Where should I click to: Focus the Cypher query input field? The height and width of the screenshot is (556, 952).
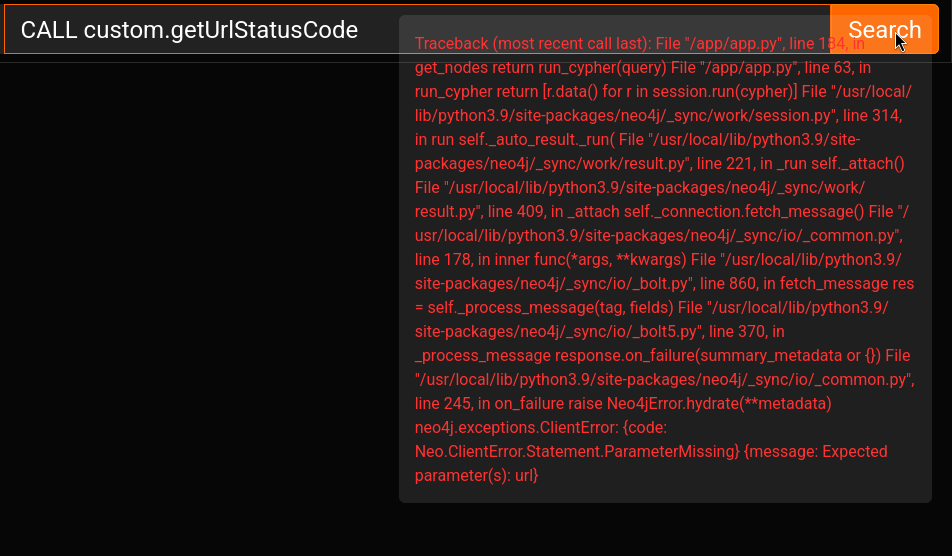pyautogui.click(x=200, y=30)
